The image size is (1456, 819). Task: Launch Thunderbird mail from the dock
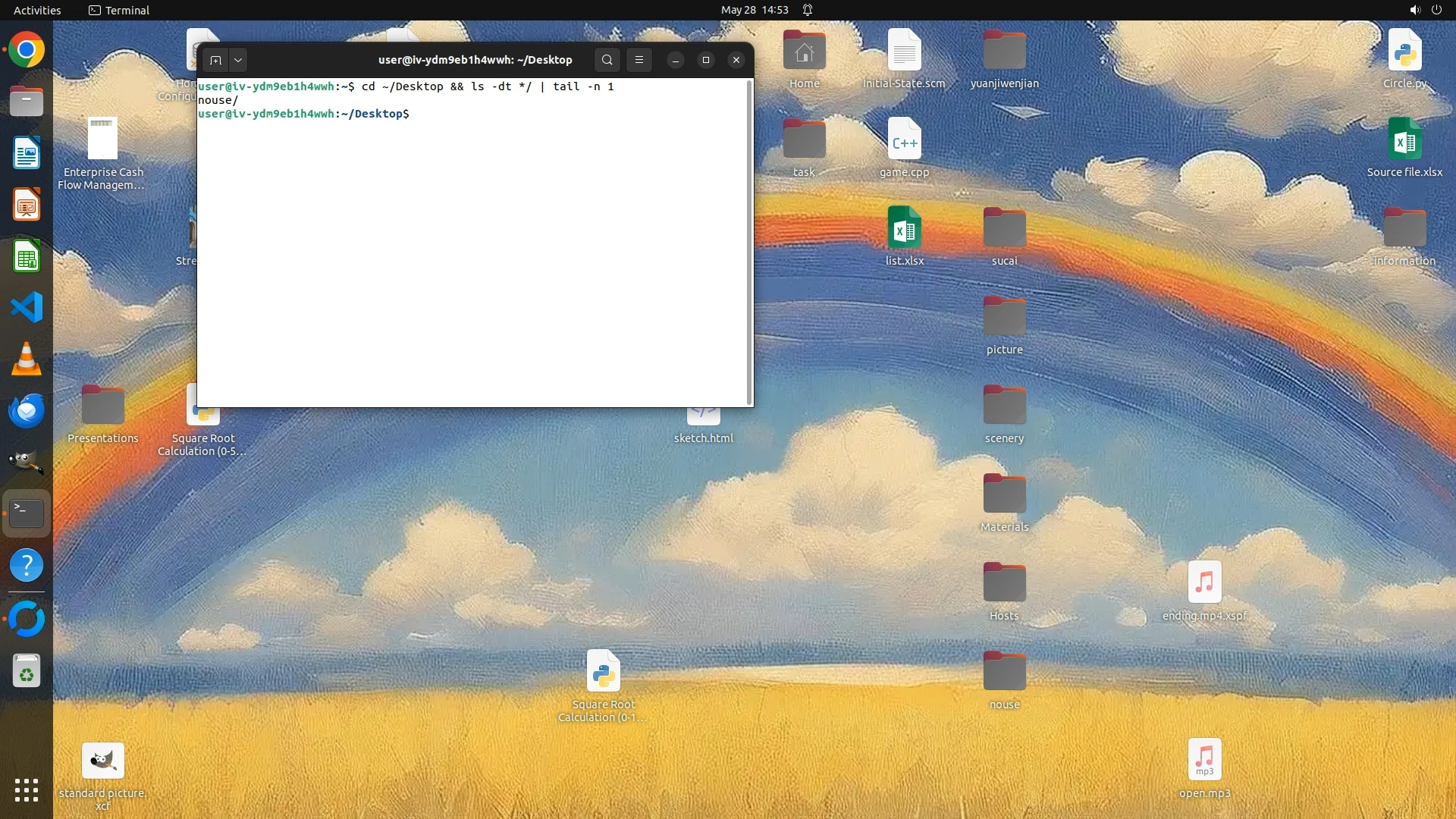tap(27, 410)
